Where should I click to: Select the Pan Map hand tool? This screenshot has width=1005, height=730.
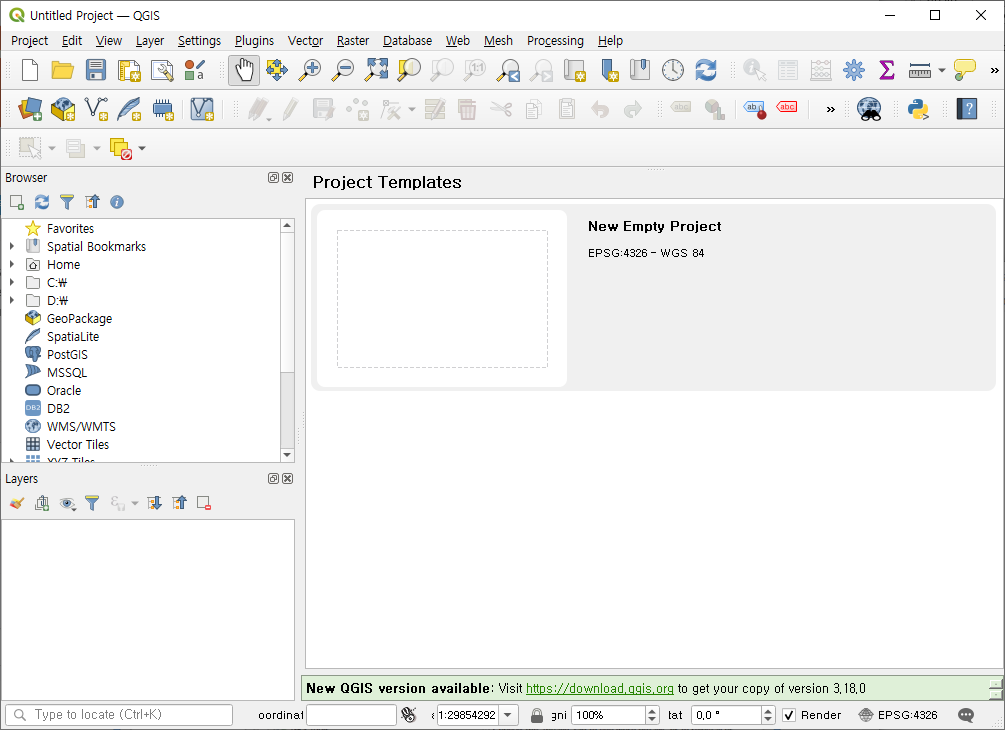(244, 70)
